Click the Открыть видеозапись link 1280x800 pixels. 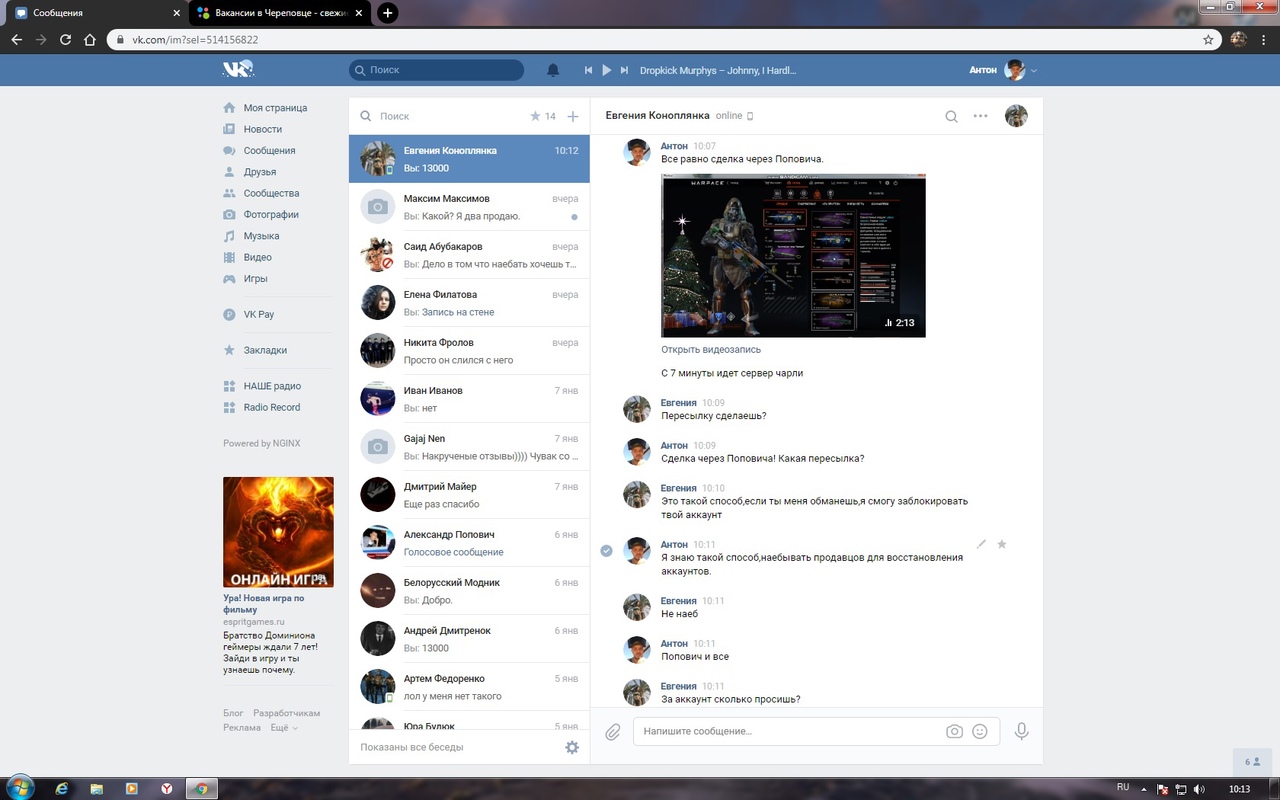710,350
